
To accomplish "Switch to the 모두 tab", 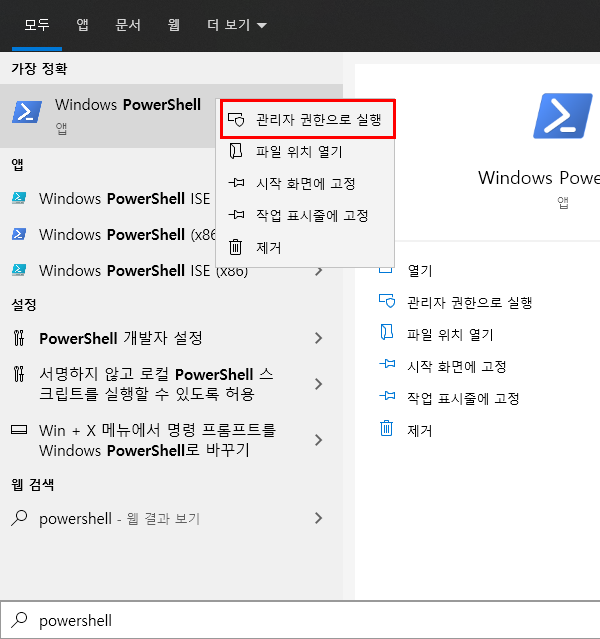I will (37, 25).
